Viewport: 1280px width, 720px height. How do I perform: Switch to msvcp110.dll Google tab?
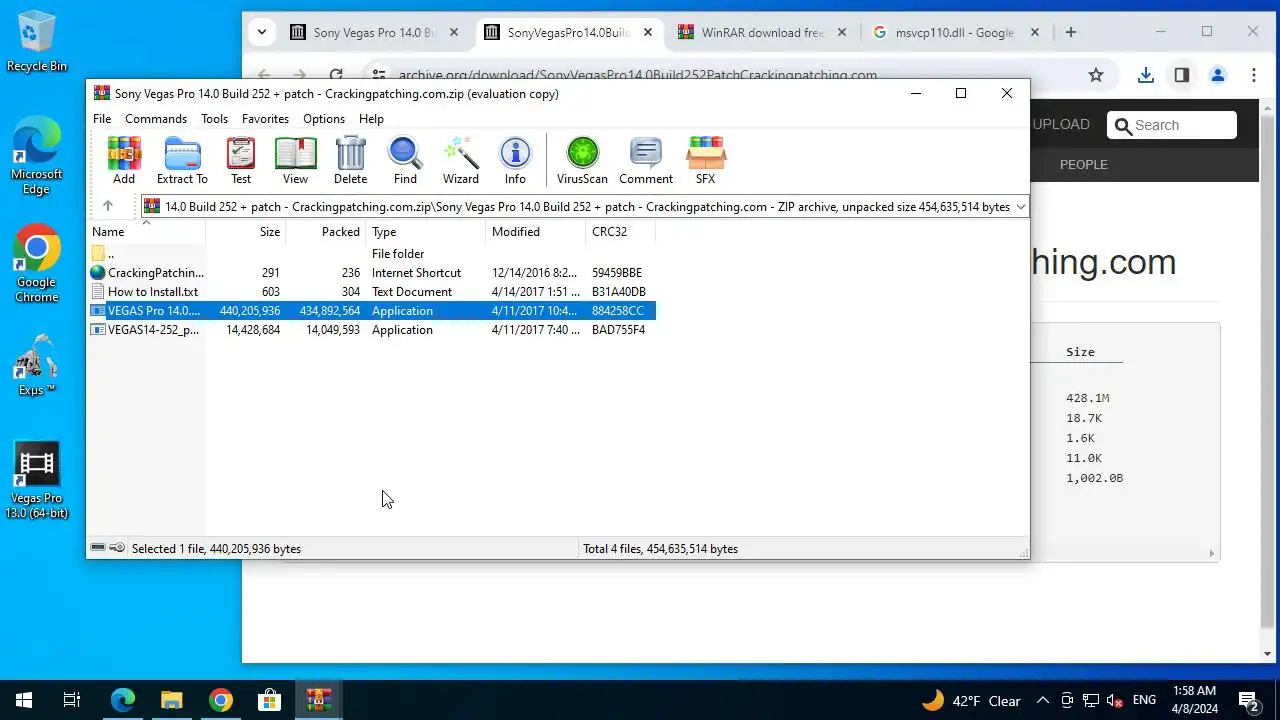click(x=955, y=33)
